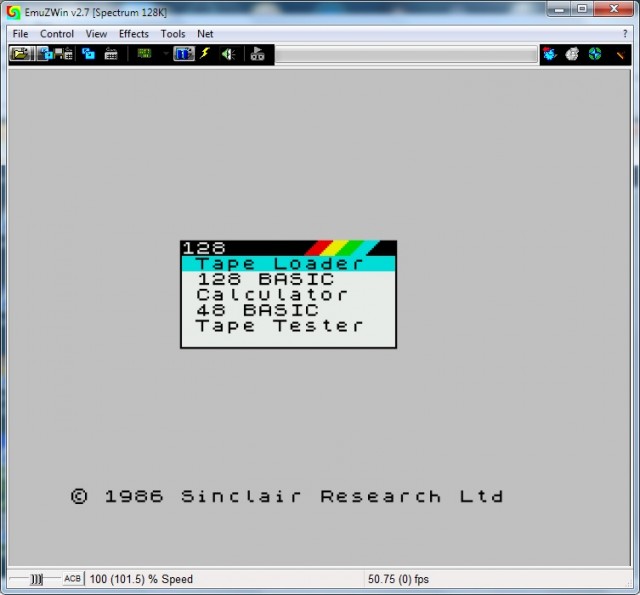
Task: Click the tape recorder player icon
Action: point(257,54)
